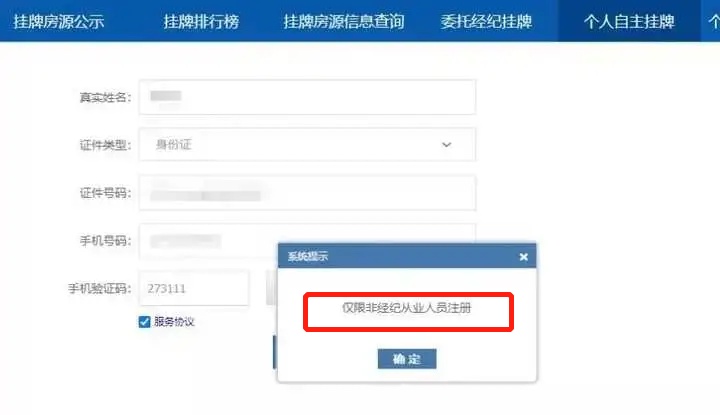This screenshot has height=415, width=720.
Task: Switch to the 挂牌排行榜 tab
Action: coord(201,21)
